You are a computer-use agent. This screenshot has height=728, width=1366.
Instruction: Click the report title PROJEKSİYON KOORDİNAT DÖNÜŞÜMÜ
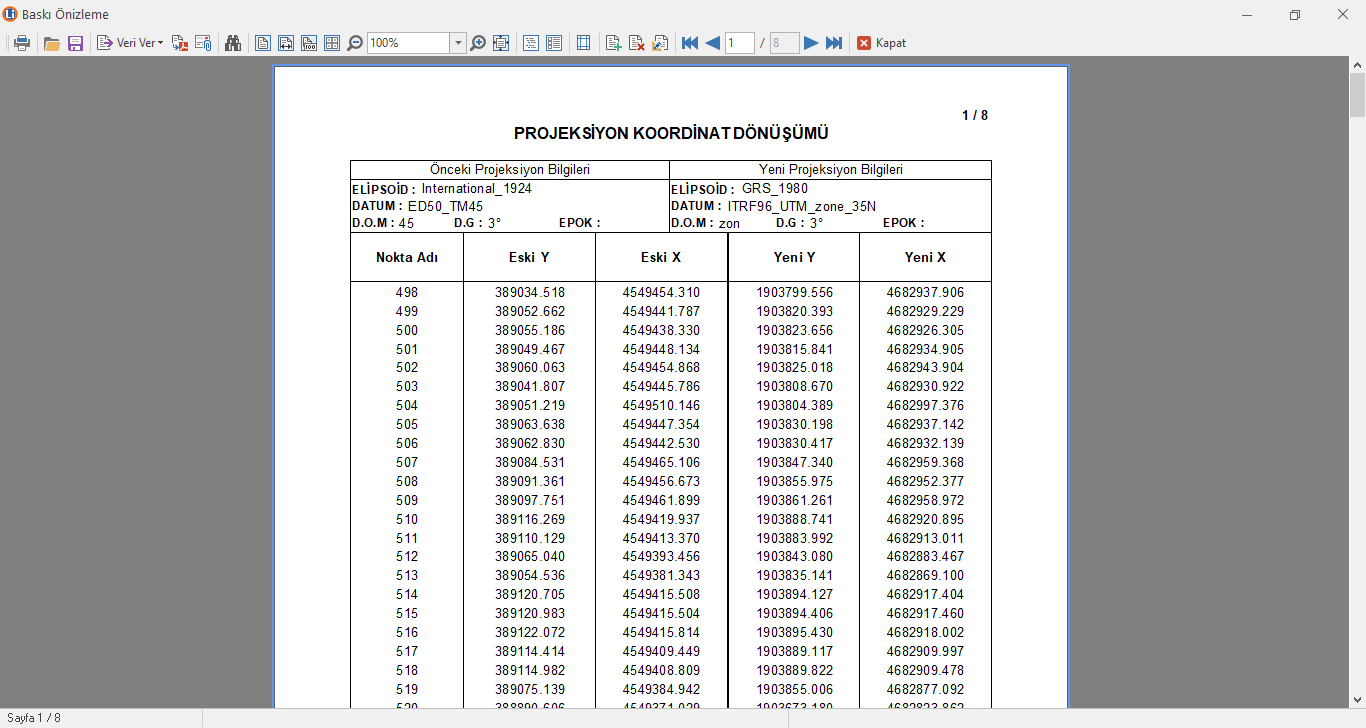[671, 133]
